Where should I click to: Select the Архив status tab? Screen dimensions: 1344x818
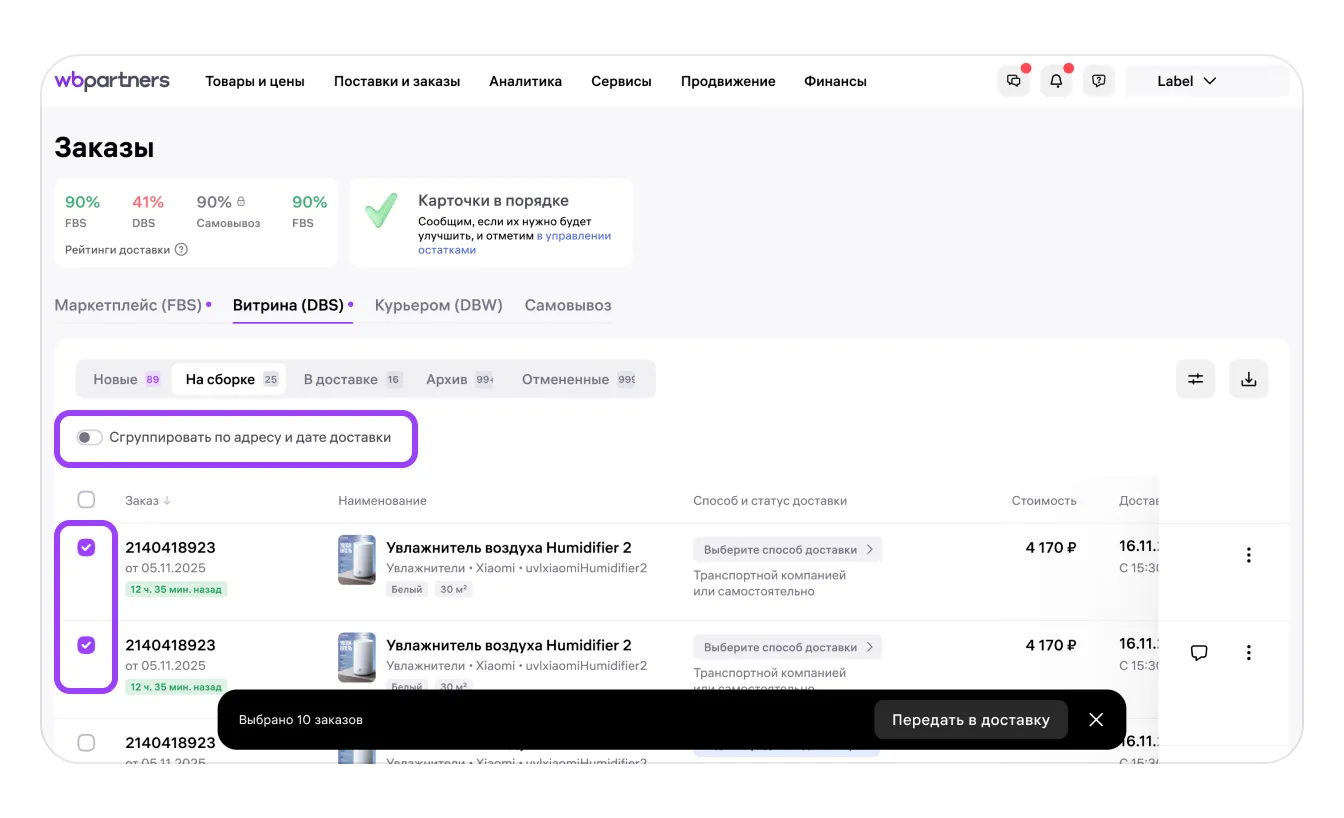[459, 379]
